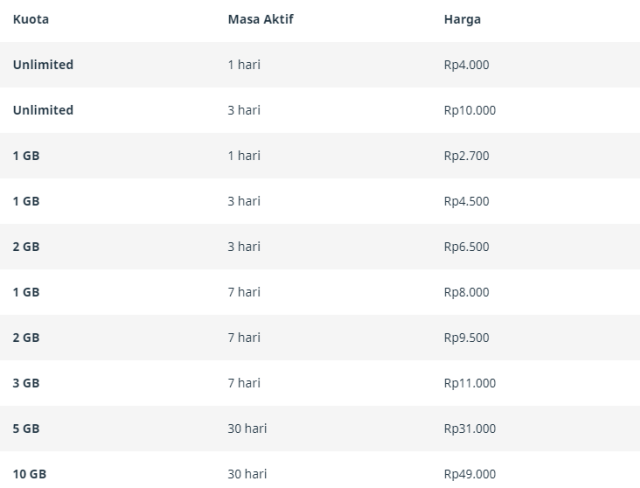Select the Rp10.000 price cell
Screen dimensions: 640x488
470,110
